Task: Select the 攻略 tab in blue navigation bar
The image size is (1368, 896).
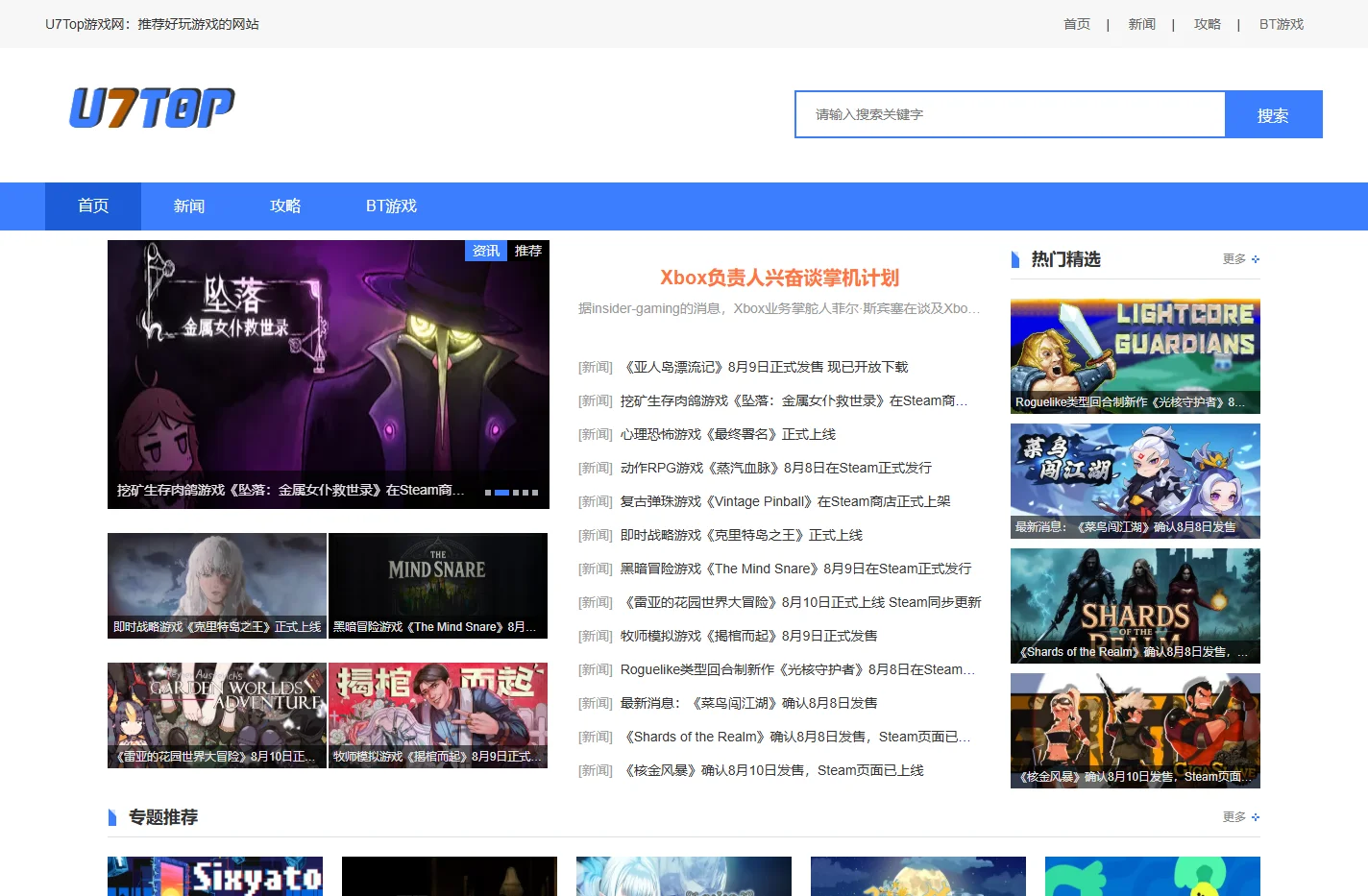Action: click(x=285, y=206)
